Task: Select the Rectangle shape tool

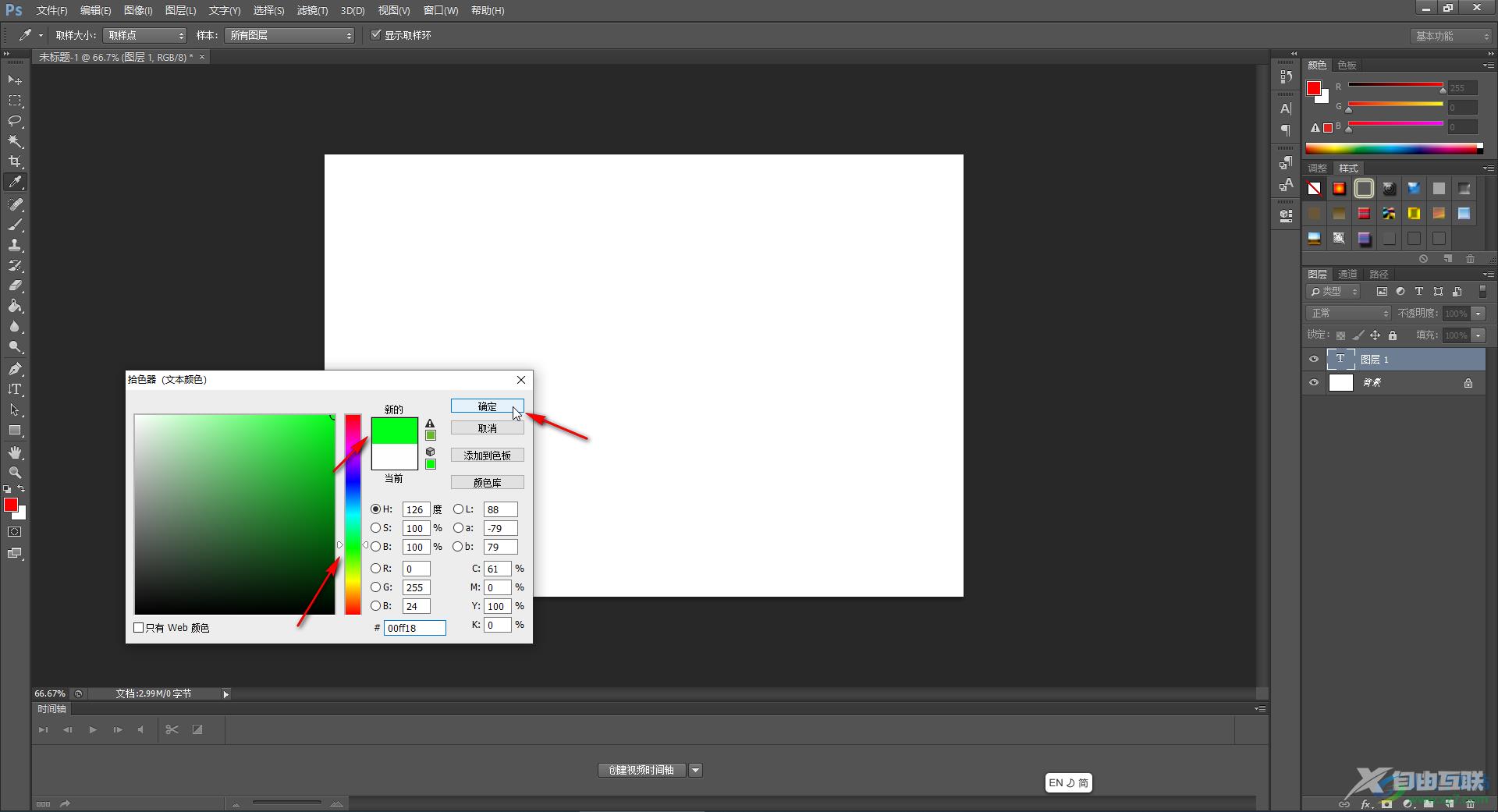Action: pyautogui.click(x=15, y=430)
